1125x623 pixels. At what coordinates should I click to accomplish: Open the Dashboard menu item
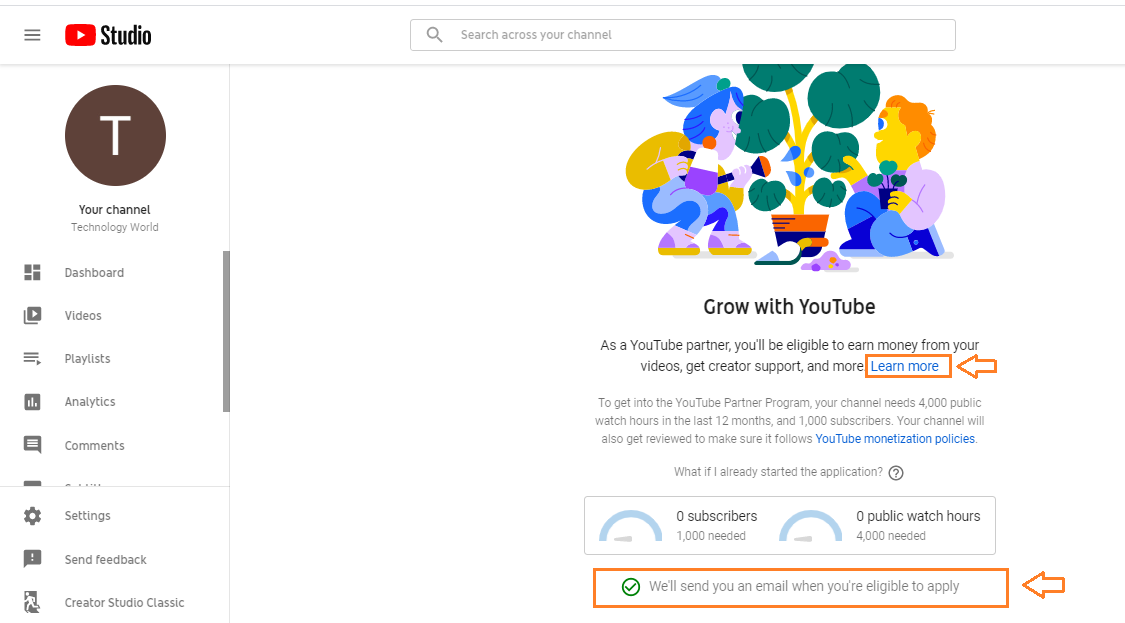point(94,273)
